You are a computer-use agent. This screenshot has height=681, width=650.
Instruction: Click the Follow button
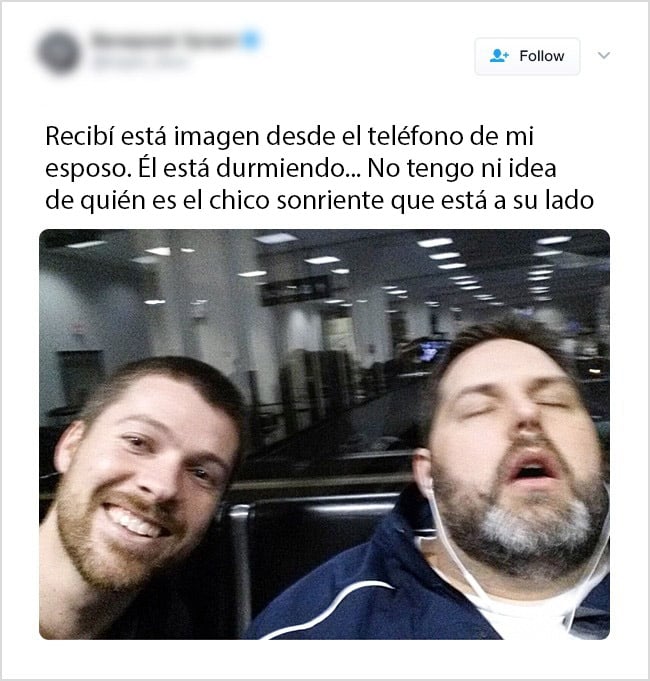[x=527, y=56]
